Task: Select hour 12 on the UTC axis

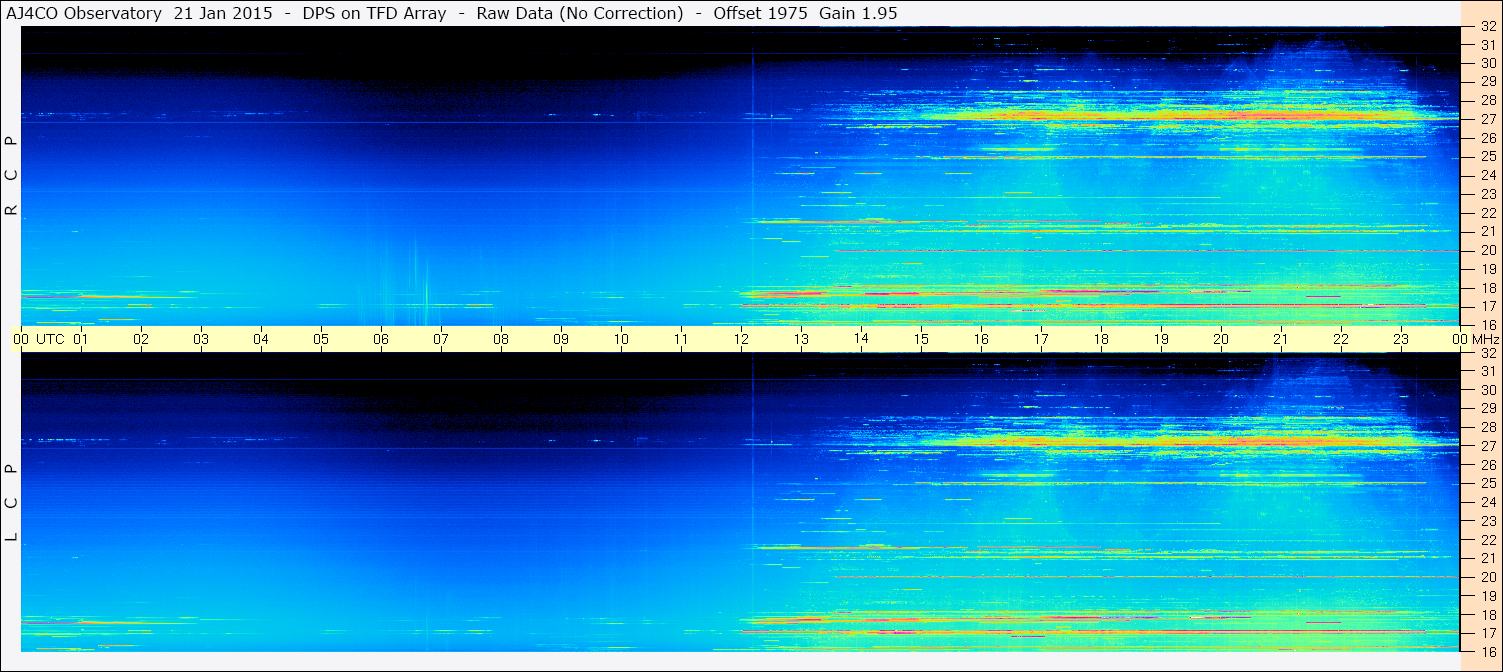Action: pos(741,339)
